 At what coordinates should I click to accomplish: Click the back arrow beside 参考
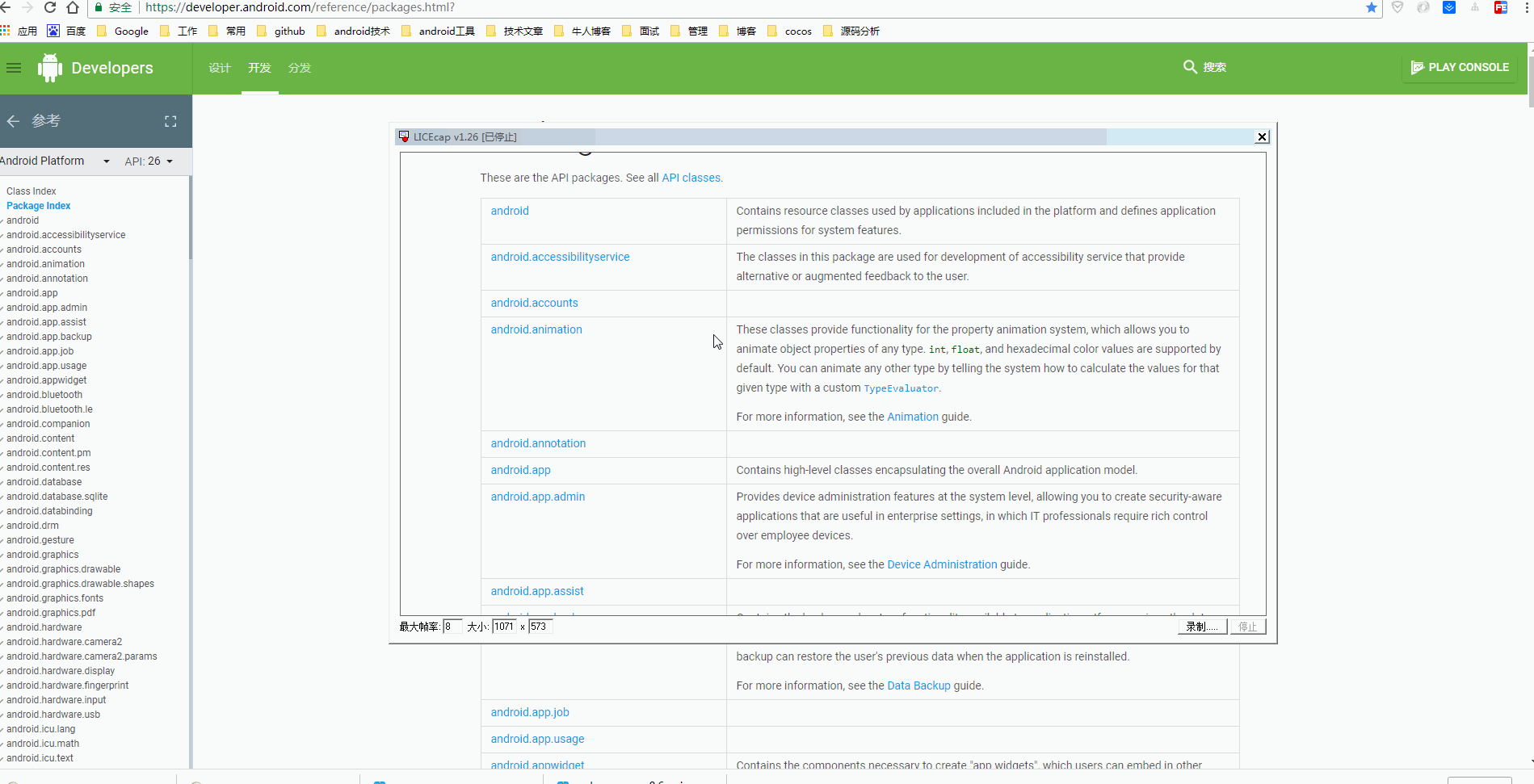13,121
